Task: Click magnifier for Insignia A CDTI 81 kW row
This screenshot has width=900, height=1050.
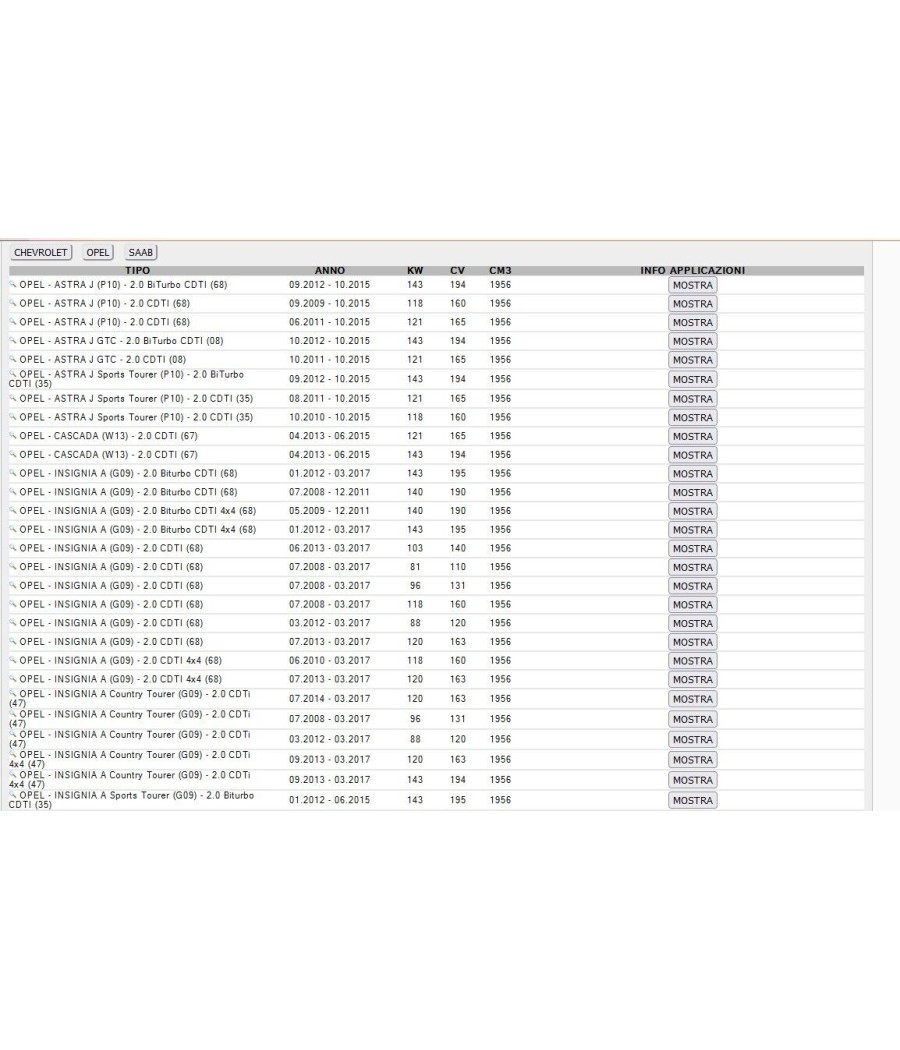Action: tap(13, 567)
